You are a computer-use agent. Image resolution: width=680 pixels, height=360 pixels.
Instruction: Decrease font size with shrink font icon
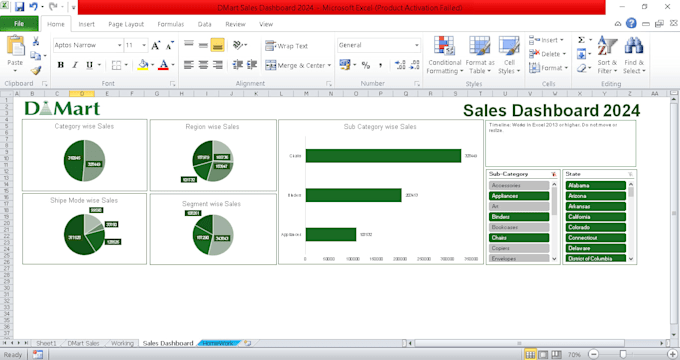coord(170,45)
